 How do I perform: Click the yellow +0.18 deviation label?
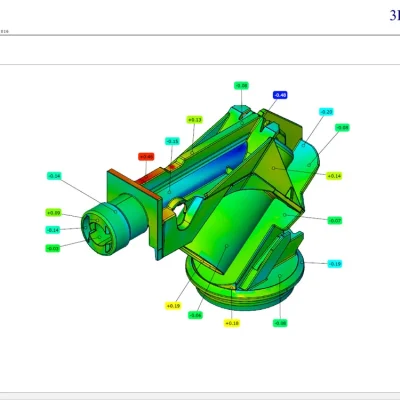(232, 323)
